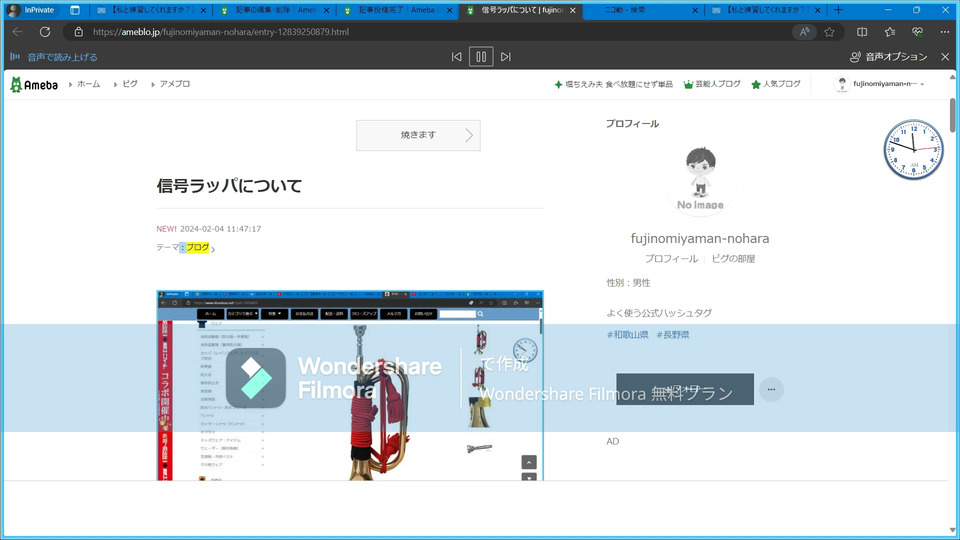Switch to tab 記事の編集・削除
Viewport: 960px width, 540px height.
click(274, 10)
